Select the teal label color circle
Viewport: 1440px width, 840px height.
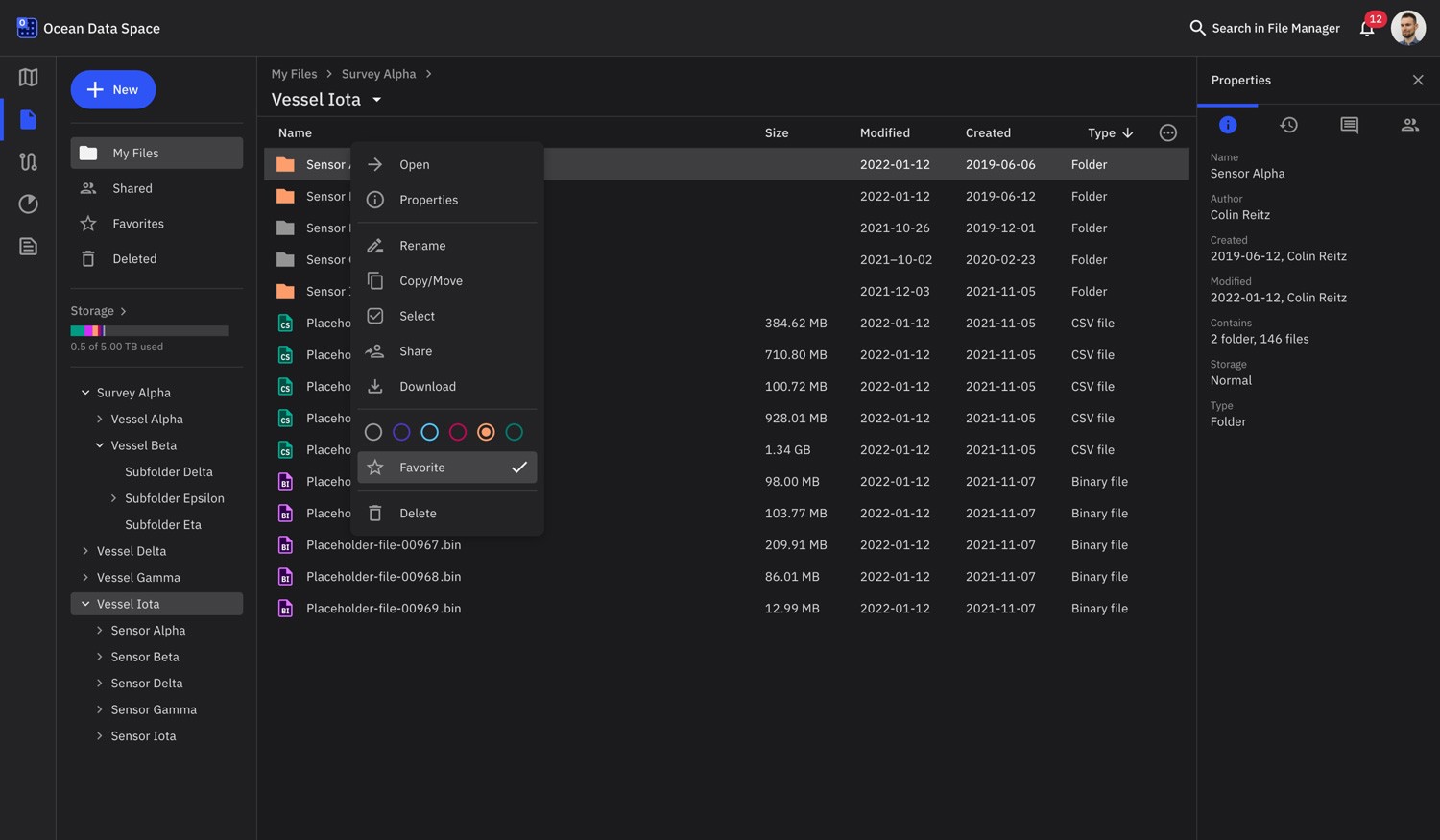pyautogui.click(x=514, y=432)
